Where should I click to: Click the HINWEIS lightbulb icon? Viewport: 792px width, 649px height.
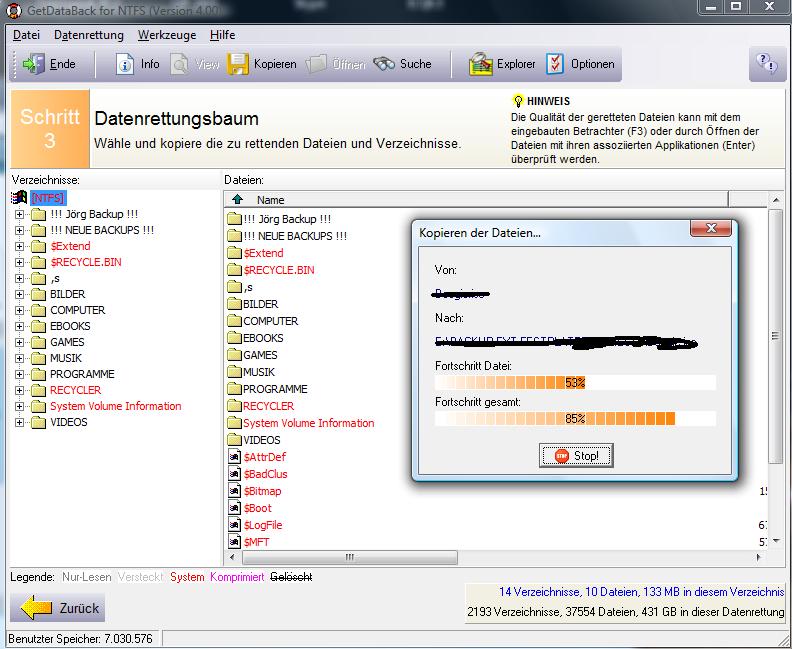click(x=518, y=101)
